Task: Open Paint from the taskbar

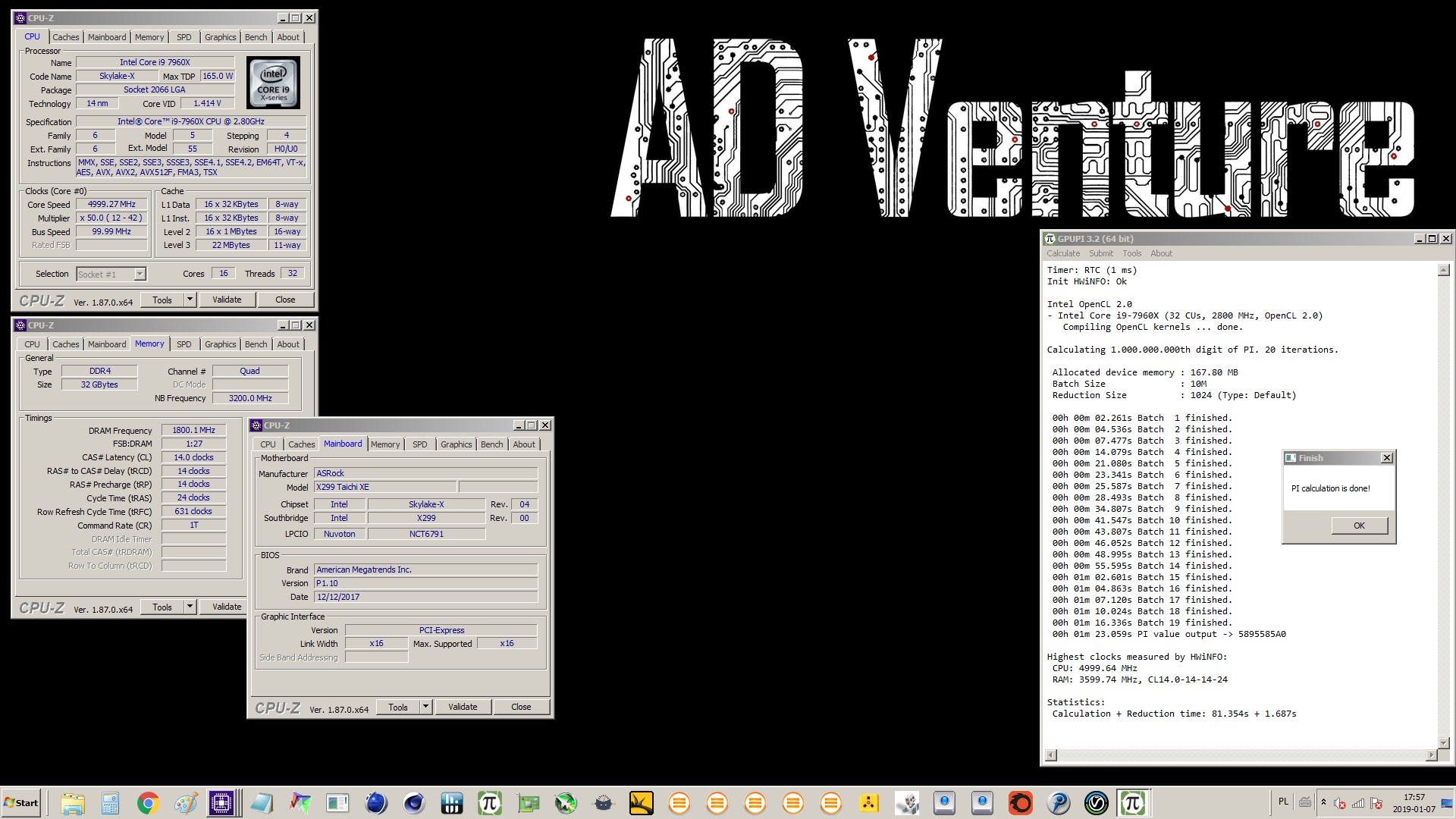Action: (186, 803)
